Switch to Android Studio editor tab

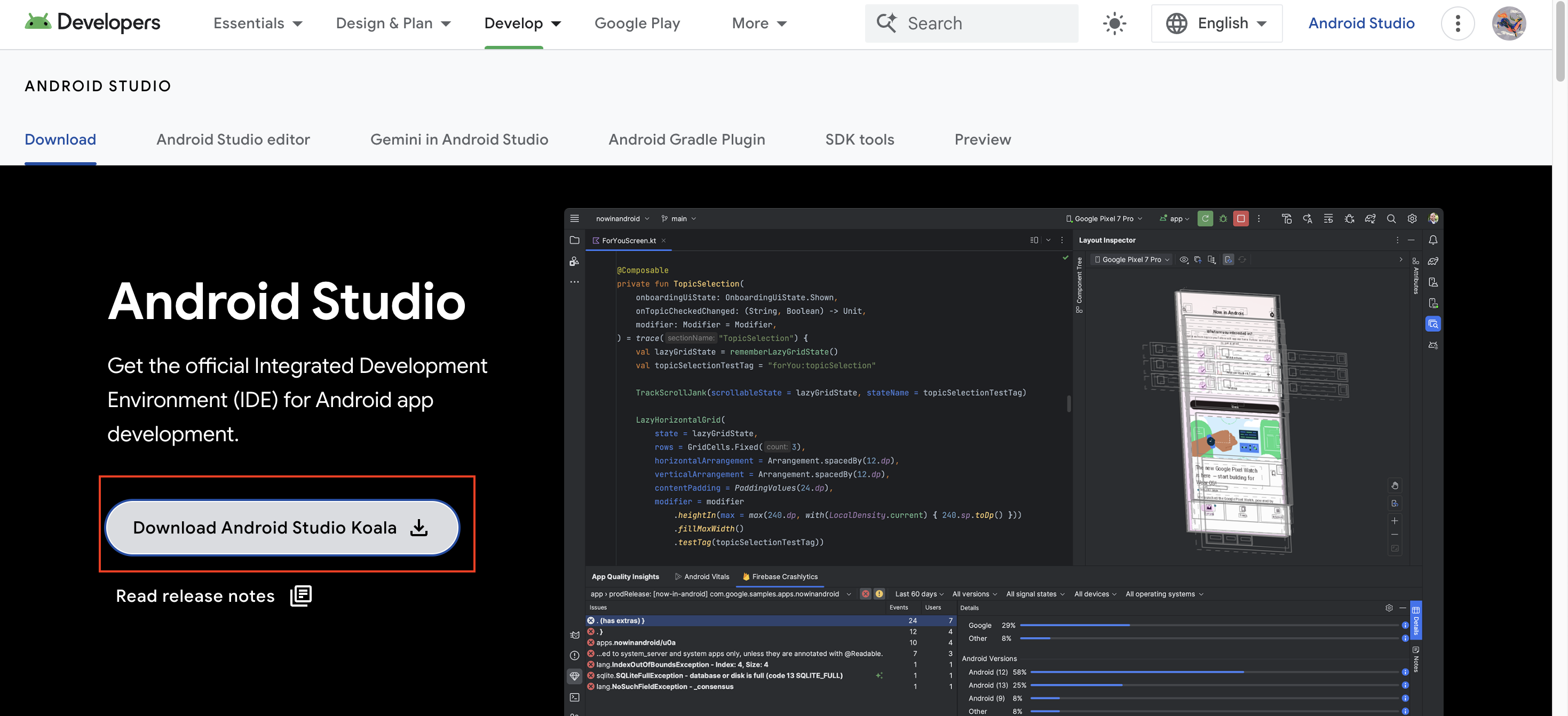coord(233,140)
